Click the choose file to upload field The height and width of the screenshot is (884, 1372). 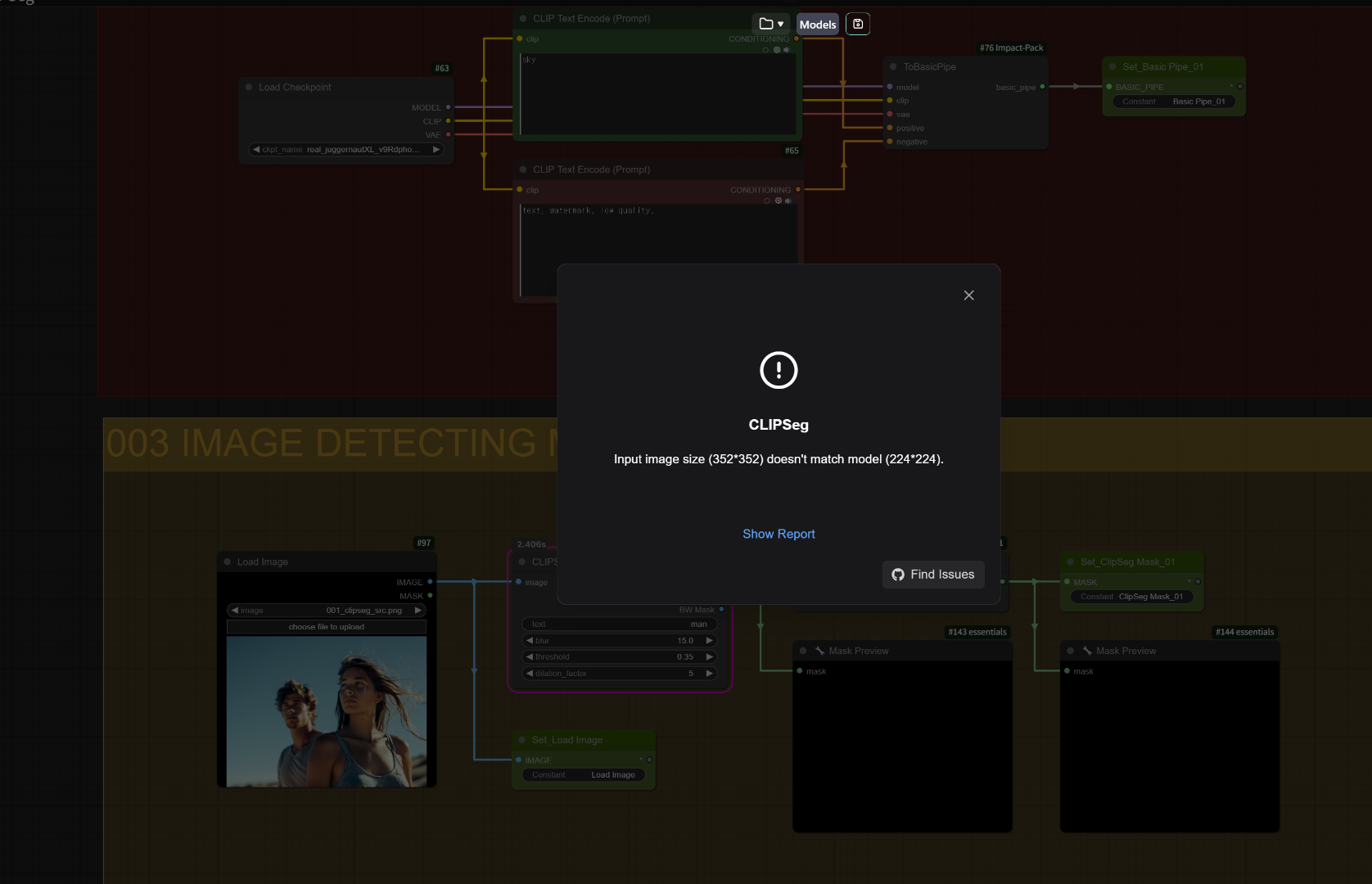click(x=326, y=626)
